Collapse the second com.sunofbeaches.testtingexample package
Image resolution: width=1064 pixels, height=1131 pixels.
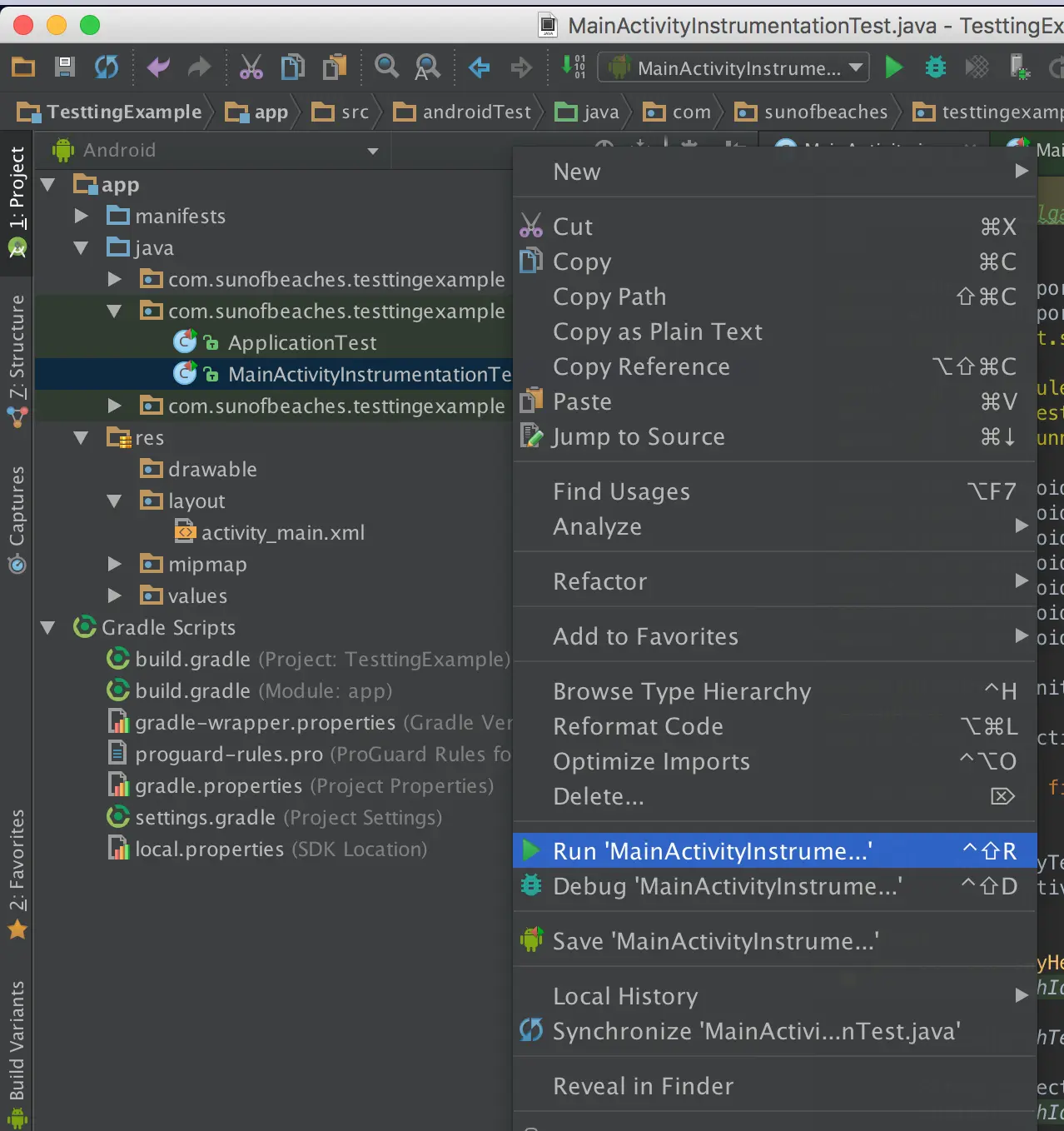pyautogui.click(x=115, y=311)
